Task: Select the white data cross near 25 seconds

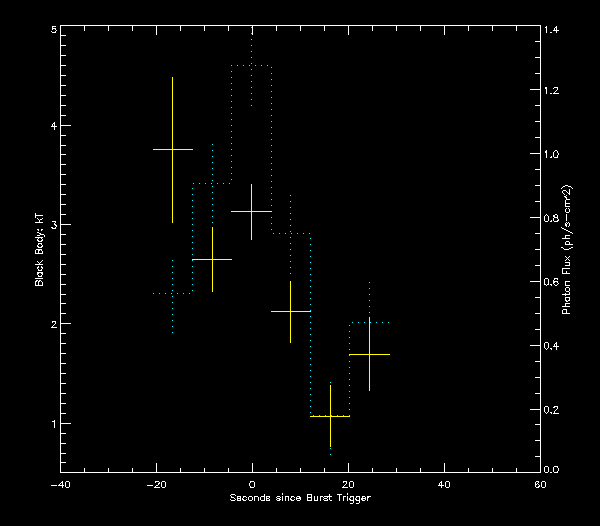Action: 369,355
